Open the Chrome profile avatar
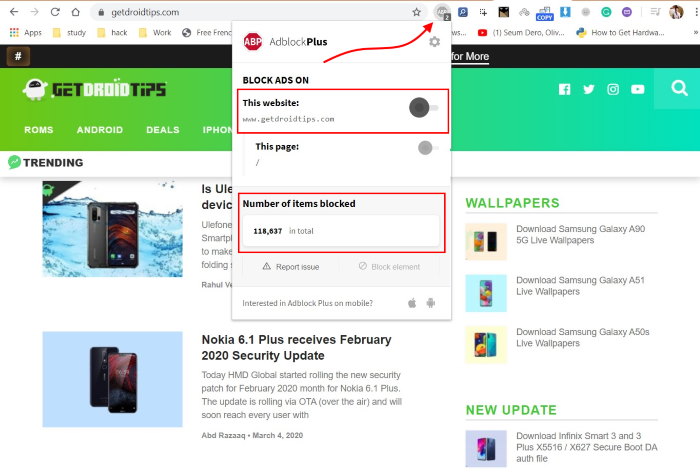Image resolution: width=700 pixels, height=473 pixels. tap(676, 12)
